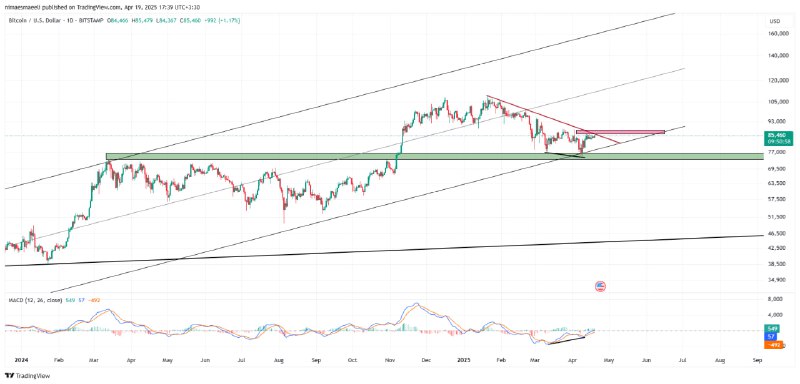
Task: Click the open value O84,466
Action: pyautogui.click(x=118, y=20)
